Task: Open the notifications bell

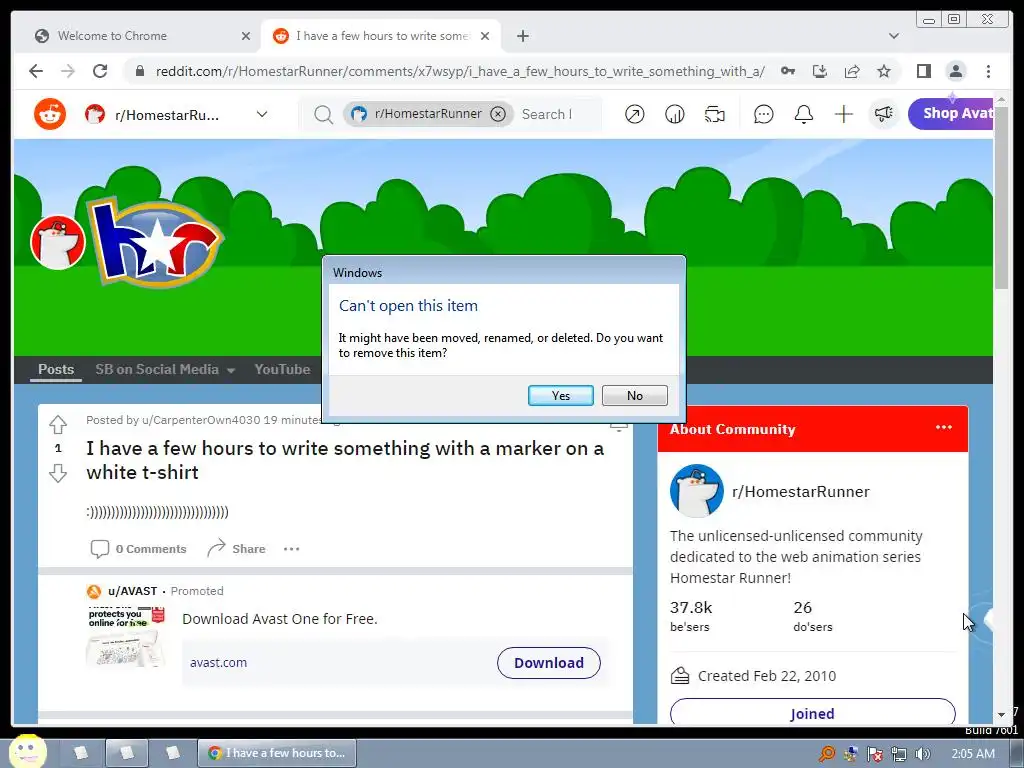Action: 803,114
